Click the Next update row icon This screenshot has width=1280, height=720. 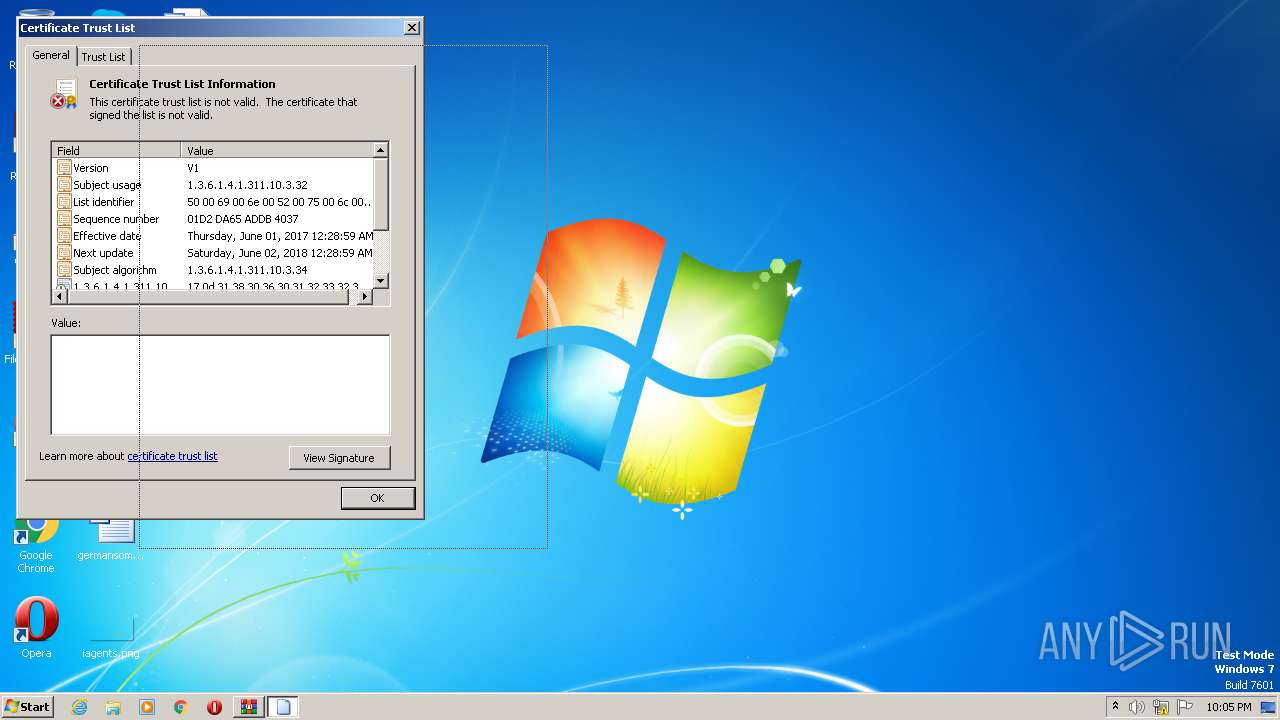64,253
